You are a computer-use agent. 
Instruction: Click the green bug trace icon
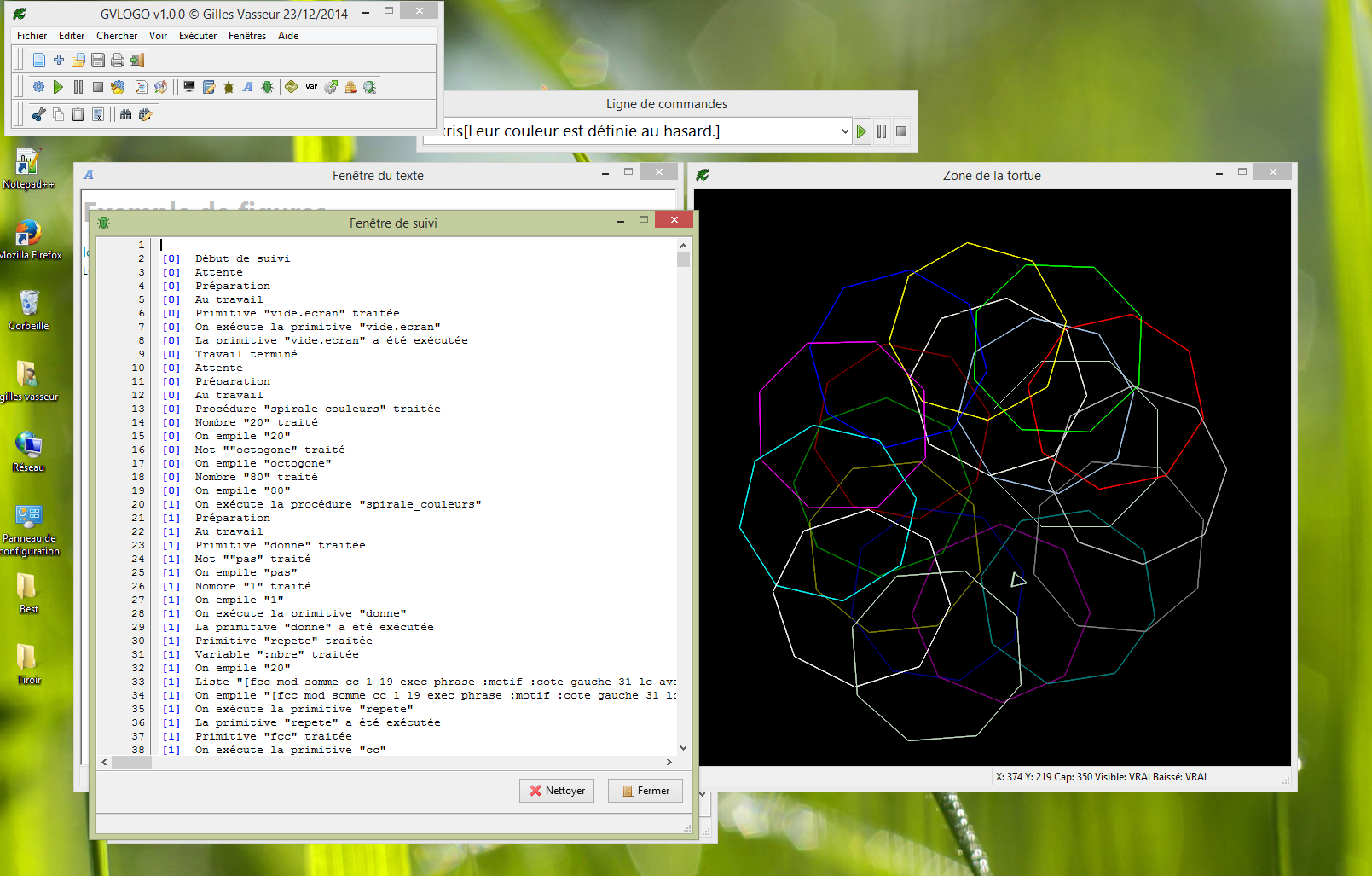pos(267,87)
